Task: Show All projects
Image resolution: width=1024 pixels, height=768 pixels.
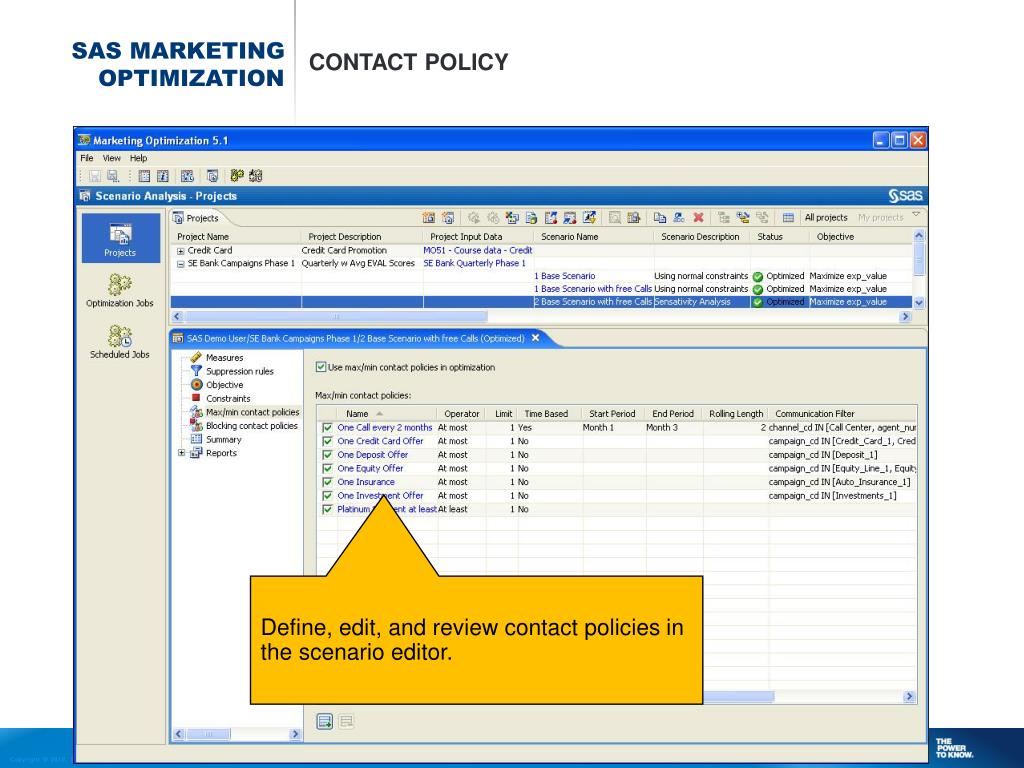Action: click(826, 217)
